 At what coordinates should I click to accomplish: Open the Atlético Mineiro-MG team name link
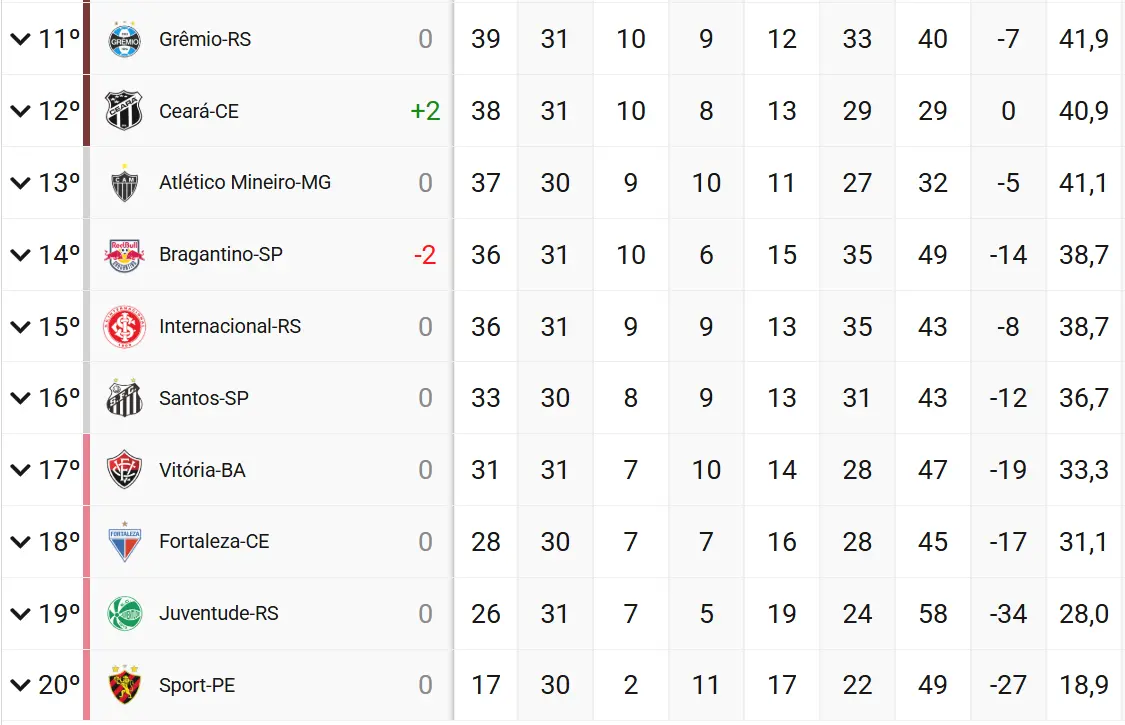245,183
